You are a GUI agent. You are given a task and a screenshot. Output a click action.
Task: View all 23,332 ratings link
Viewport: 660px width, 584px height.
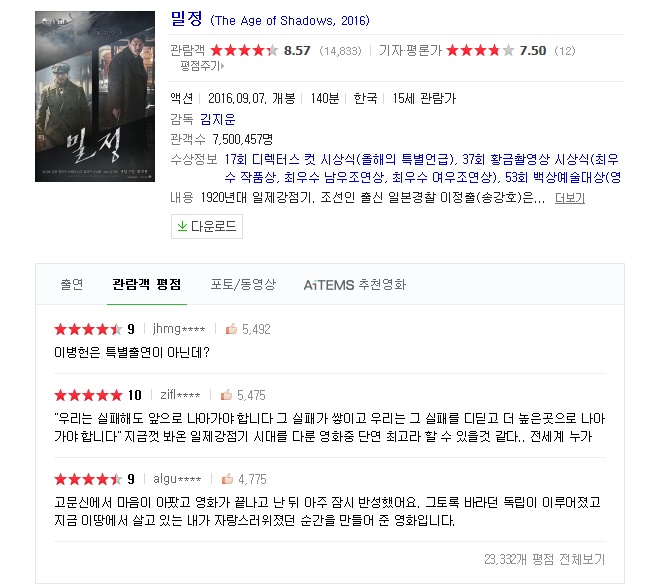click(544, 559)
